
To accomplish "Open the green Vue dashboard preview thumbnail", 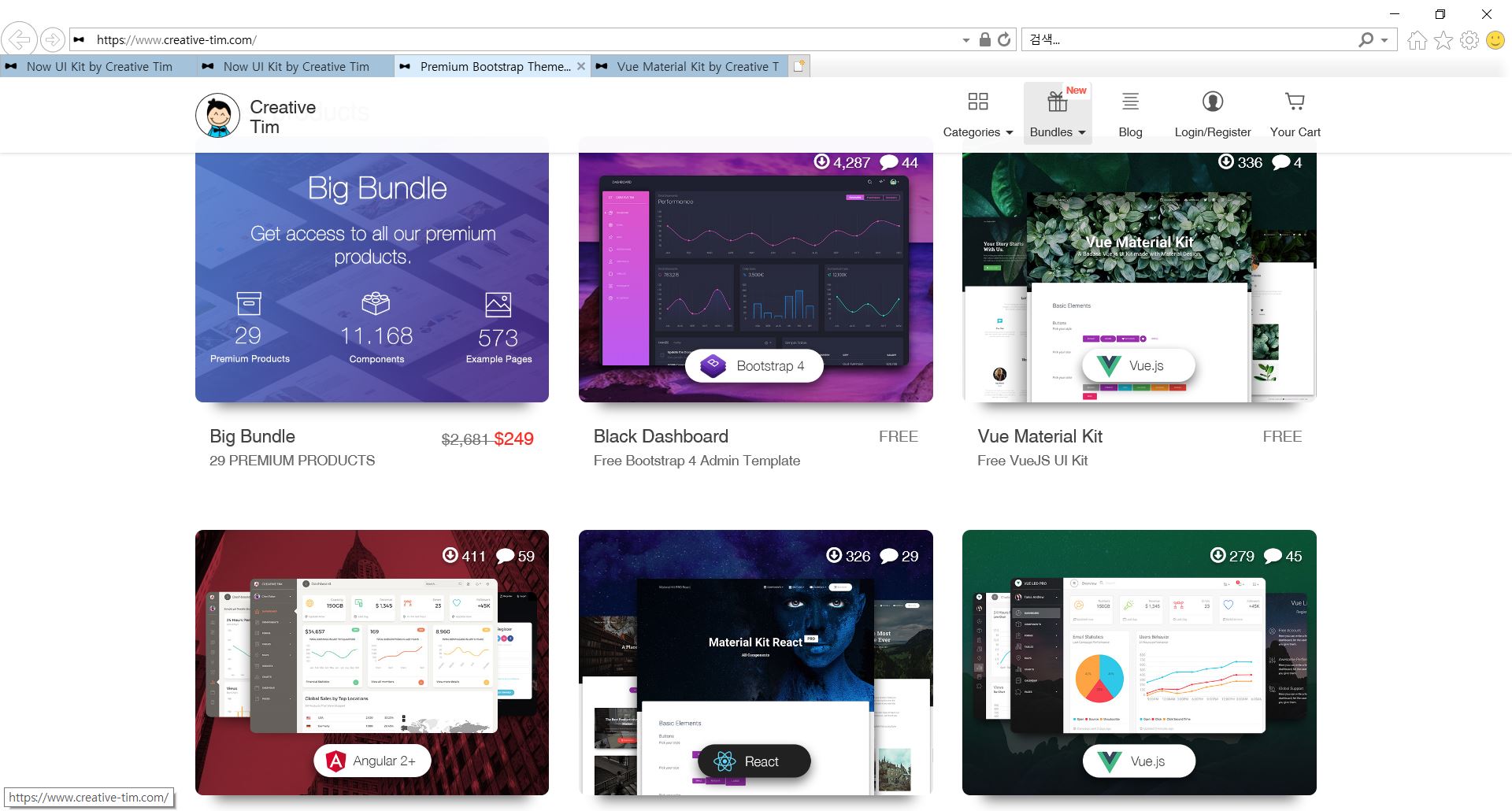I will pyautogui.click(x=1139, y=662).
